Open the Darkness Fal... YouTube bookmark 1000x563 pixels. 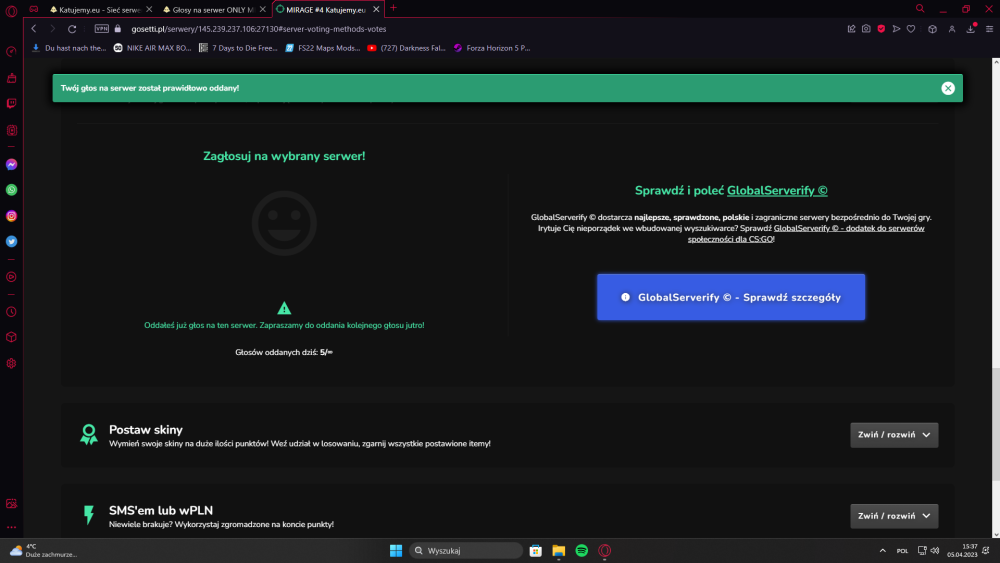[x=406, y=48]
